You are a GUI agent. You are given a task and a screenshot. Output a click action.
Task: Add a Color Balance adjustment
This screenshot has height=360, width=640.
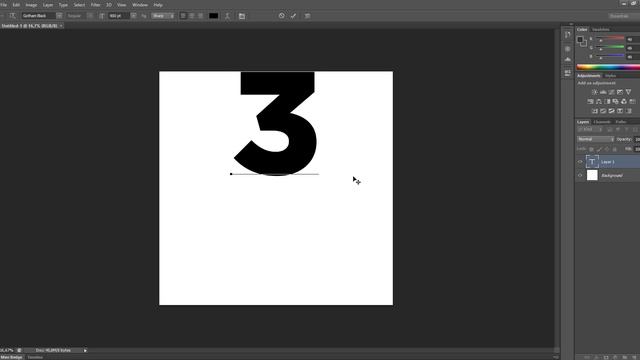599,101
